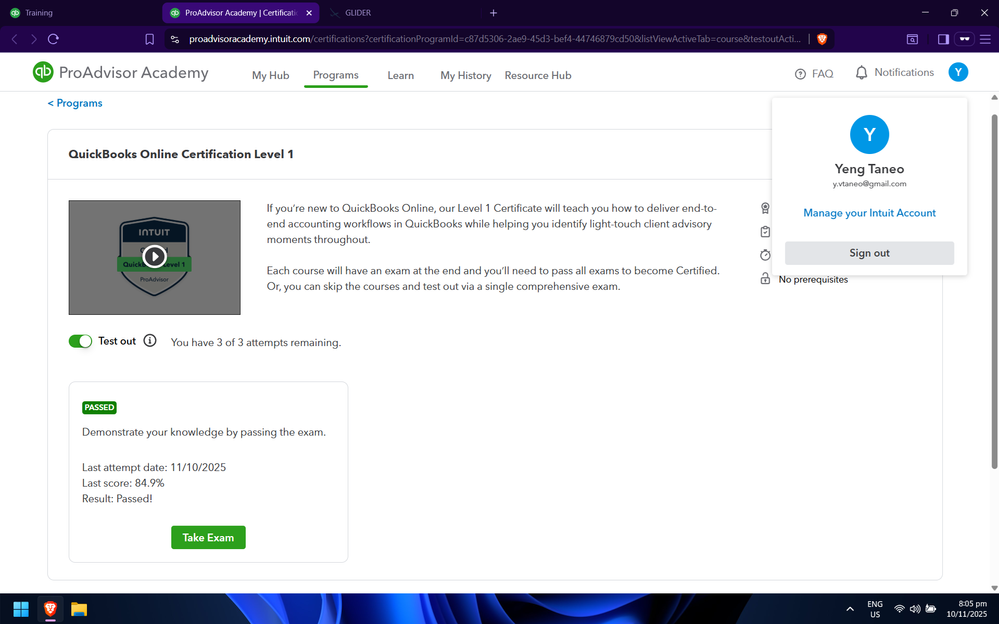Click the Brave browser taskbar icon
999x624 pixels.
50,609
